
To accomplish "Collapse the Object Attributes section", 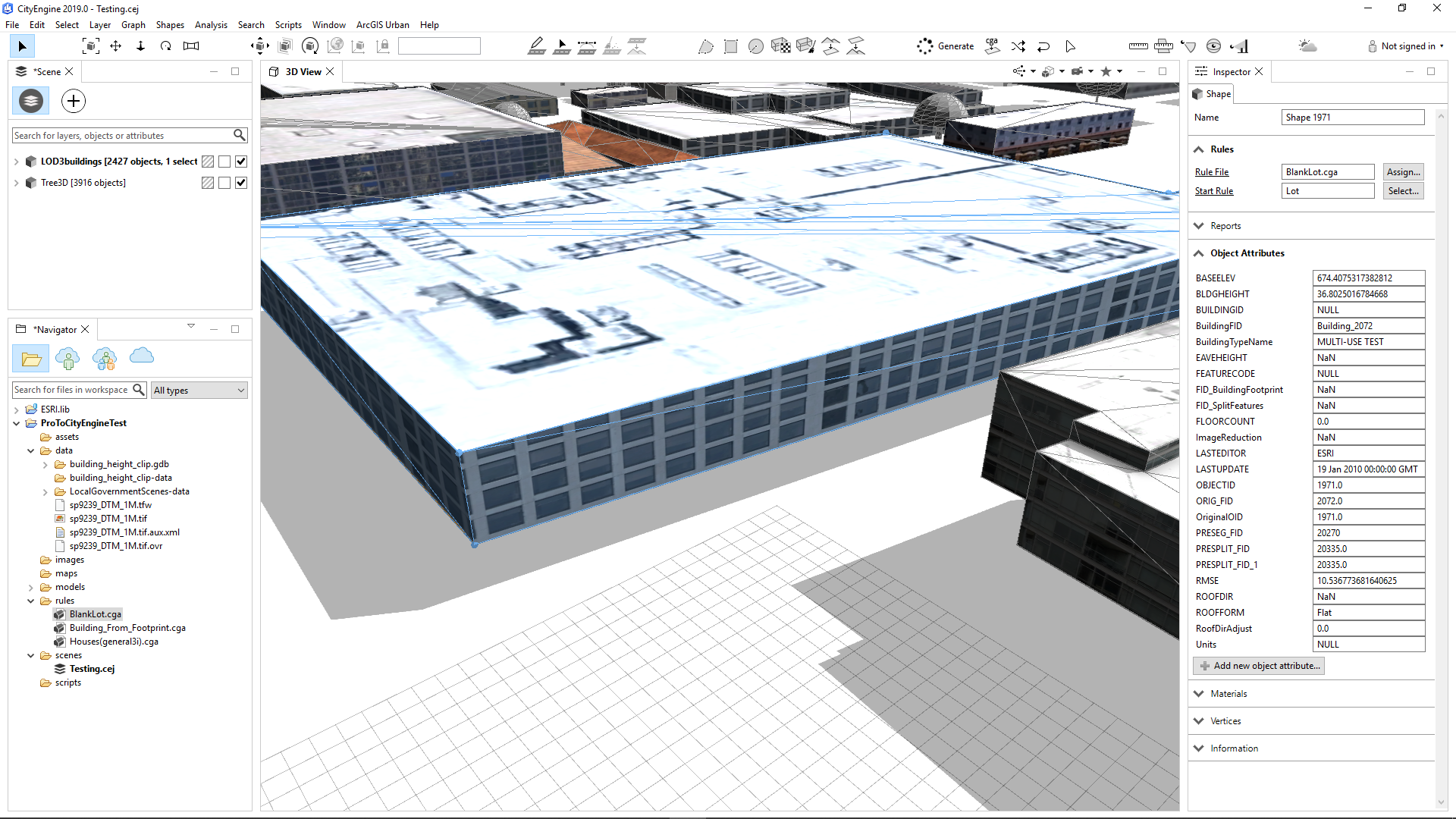I will pyautogui.click(x=1198, y=253).
